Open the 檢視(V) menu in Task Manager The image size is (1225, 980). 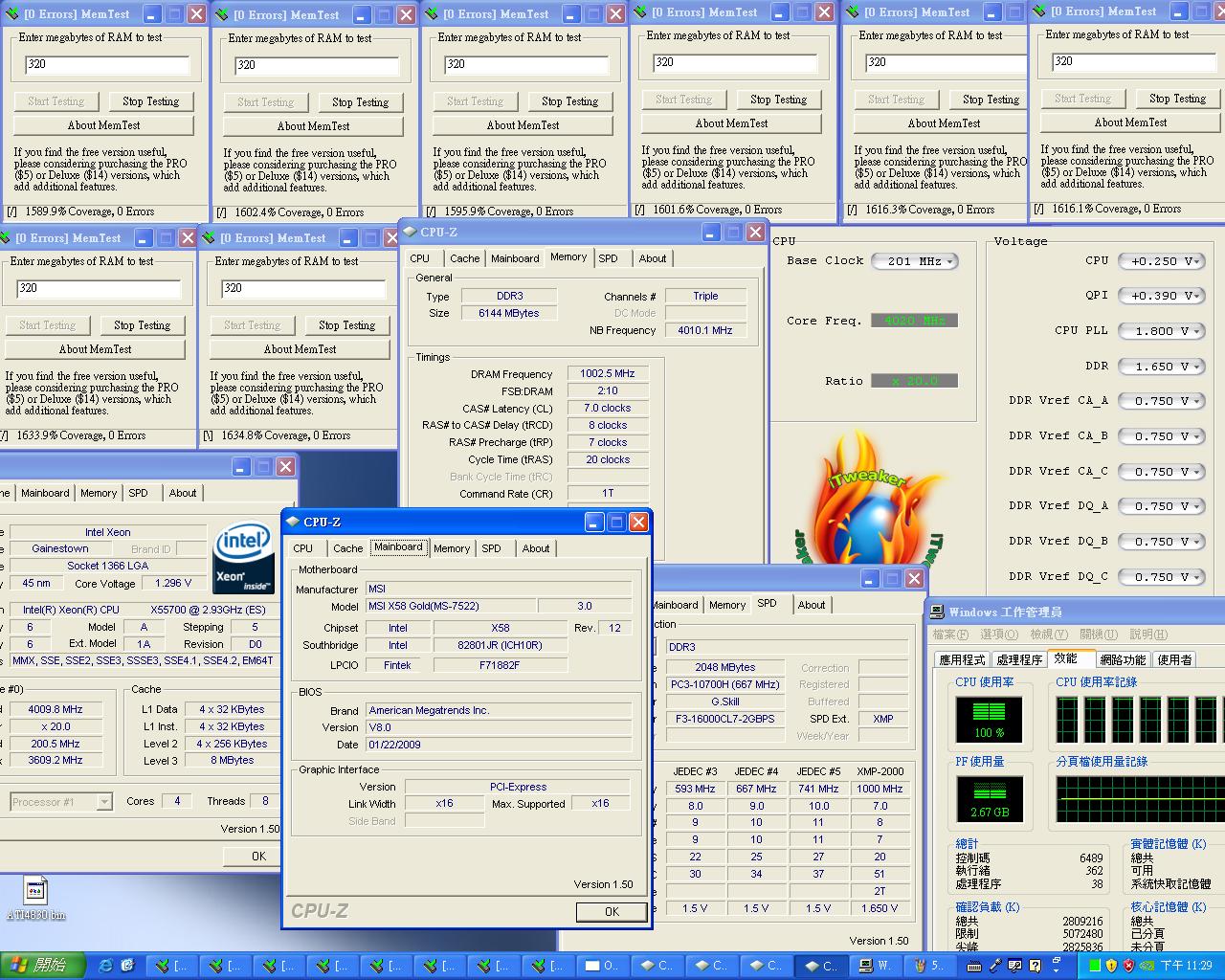point(1049,634)
